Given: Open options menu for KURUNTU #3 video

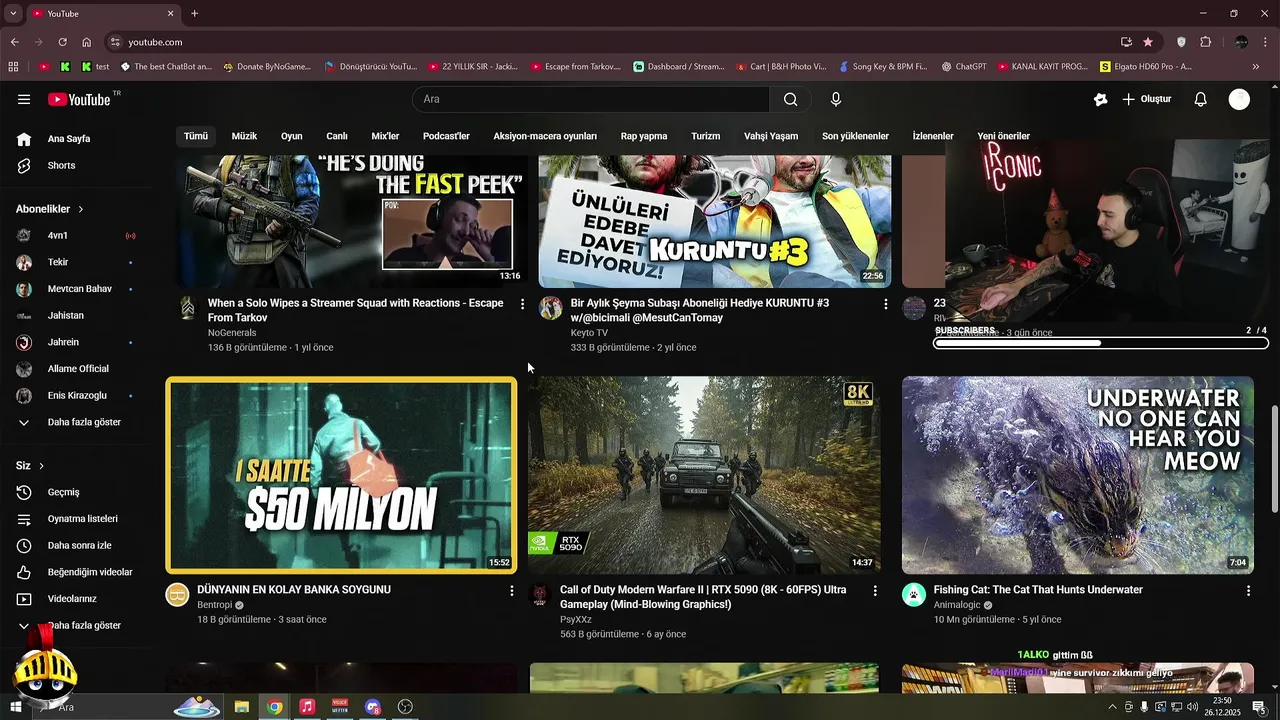Looking at the screenshot, I should pyautogui.click(x=885, y=303).
